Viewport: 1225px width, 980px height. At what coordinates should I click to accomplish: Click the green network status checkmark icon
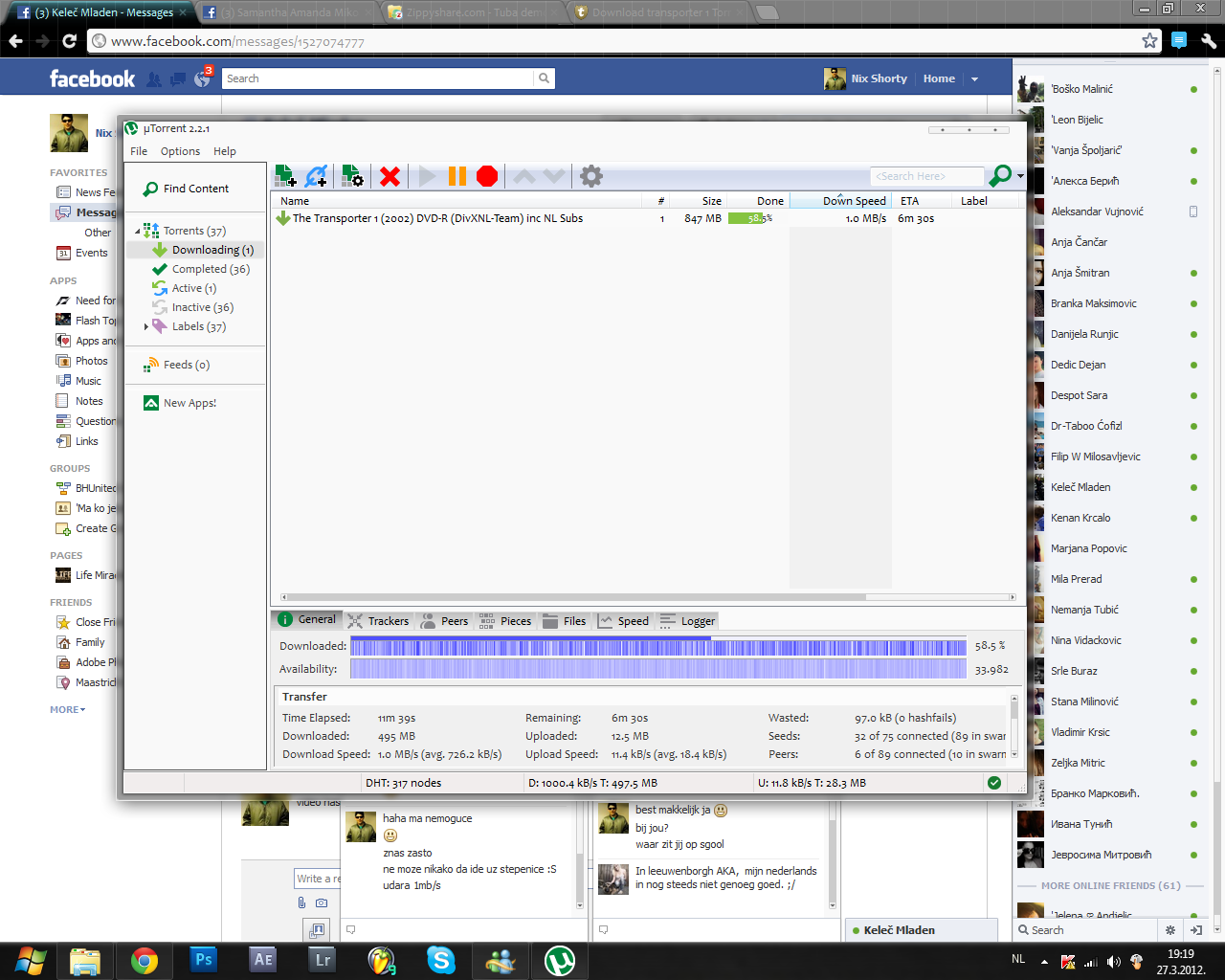click(994, 783)
